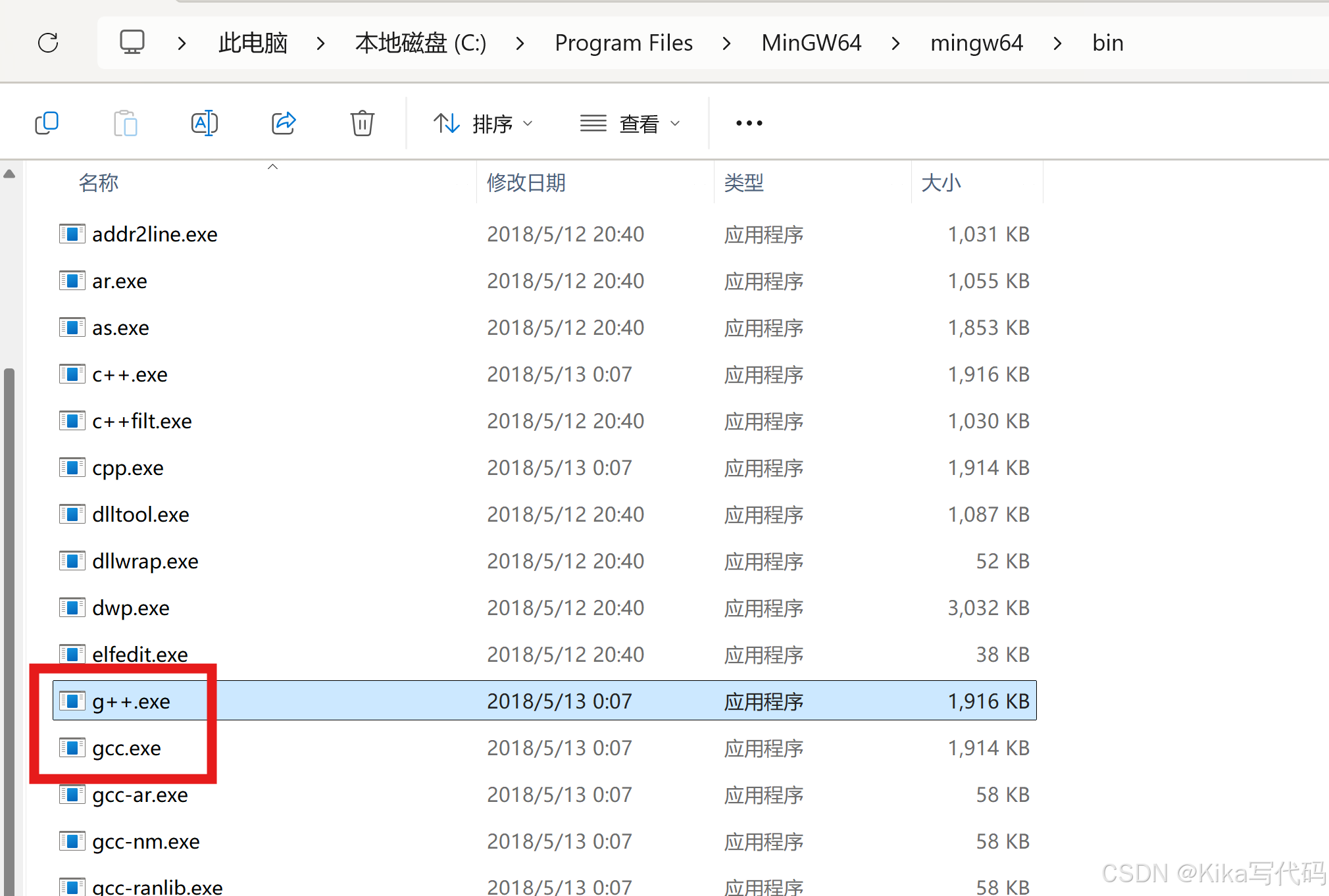The height and width of the screenshot is (896, 1329).
Task: Go to 此电脑 in the address bar
Action: pos(253,43)
